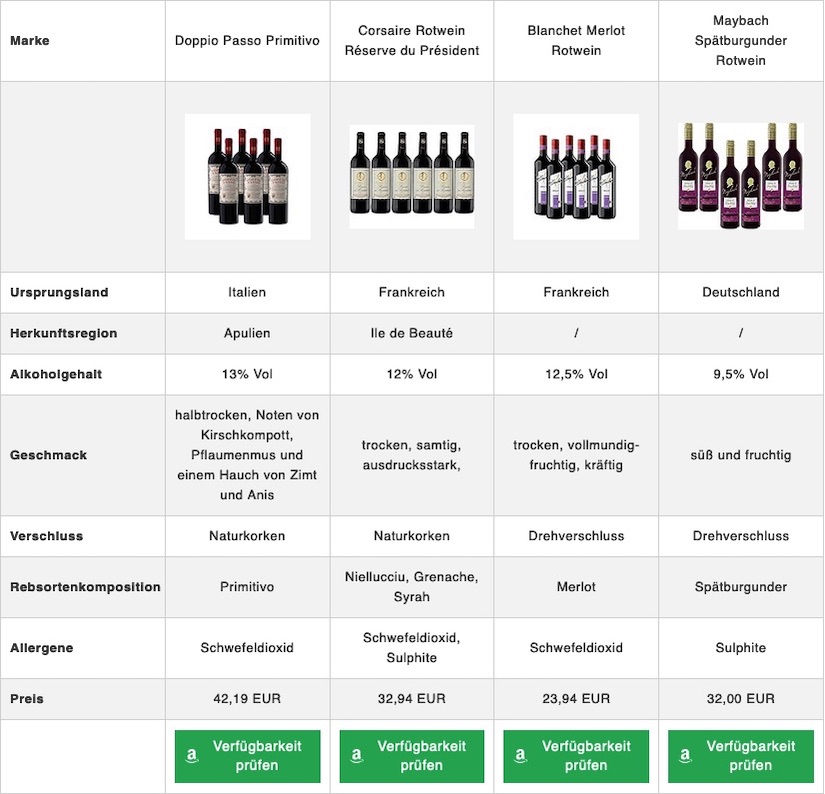Open the Corsaire Rotwein bottles image

(x=412, y=177)
